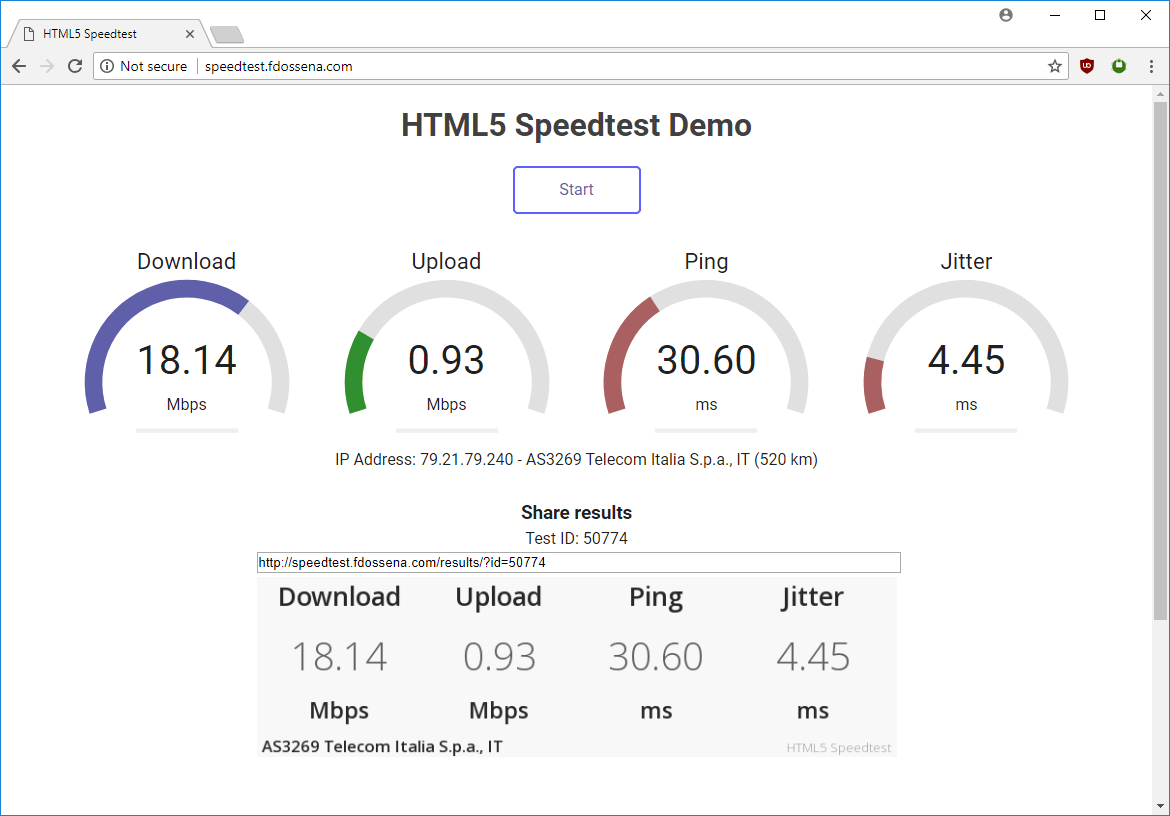This screenshot has height=816, width=1170.
Task: Click the blank secondary browser tab
Action: [226, 33]
